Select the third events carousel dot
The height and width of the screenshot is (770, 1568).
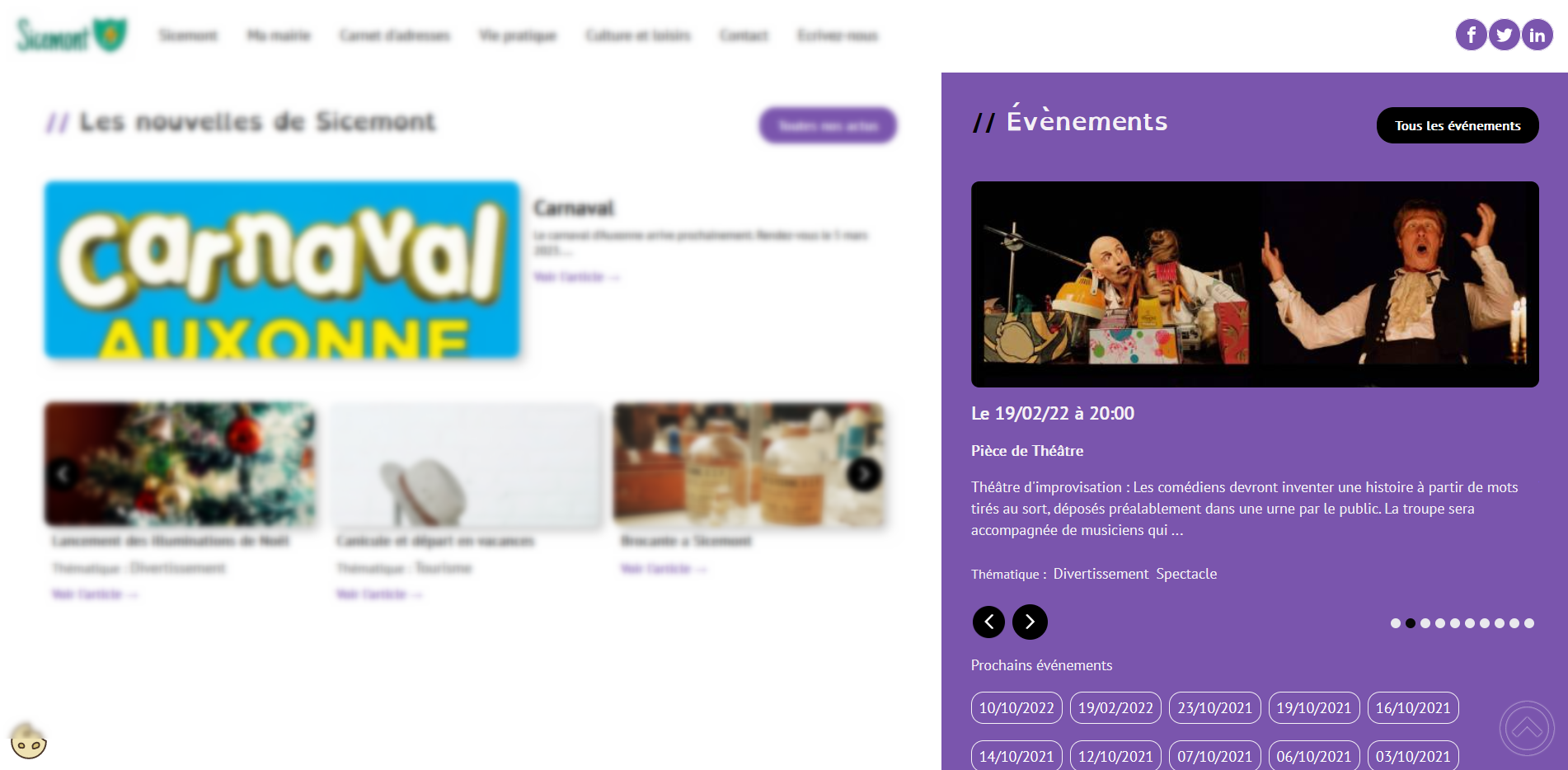[1425, 623]
